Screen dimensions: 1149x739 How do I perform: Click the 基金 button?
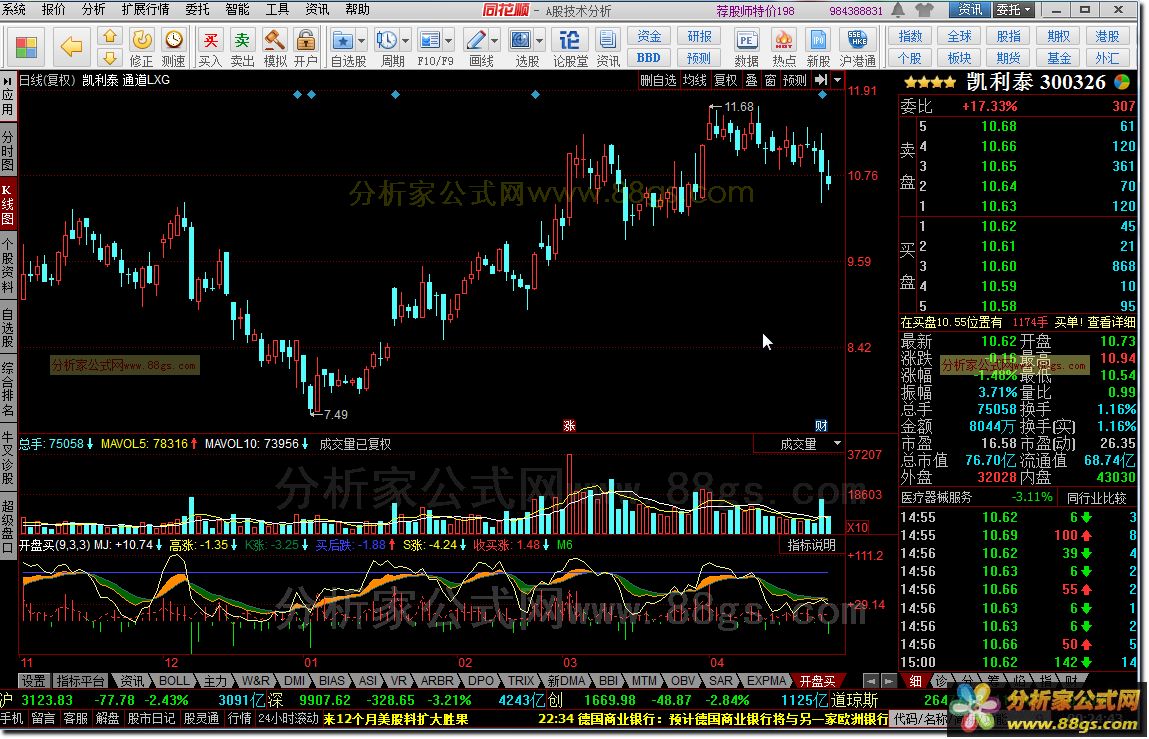pos(1058,58)
